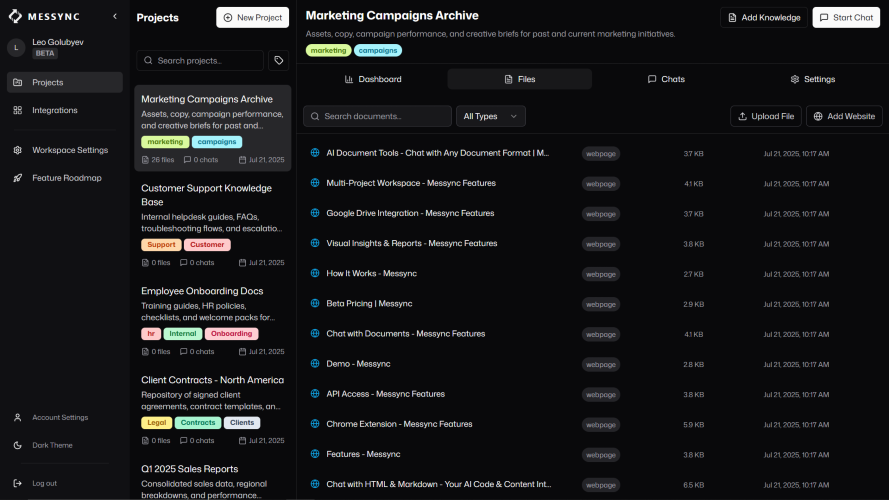The width and height of the screenshot is (889, 500).
Task: Click the Onboarding tag on Employee Onboarding card
Action: 231,334
